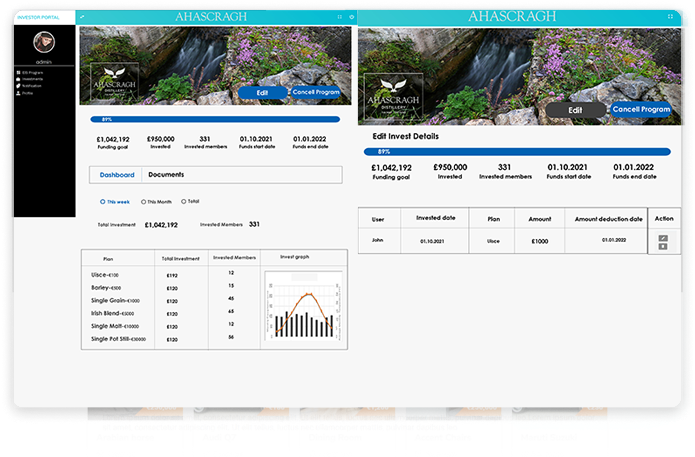Click the Invest graph chart
The image size is (695, 457).
click(x=304, y=306)
